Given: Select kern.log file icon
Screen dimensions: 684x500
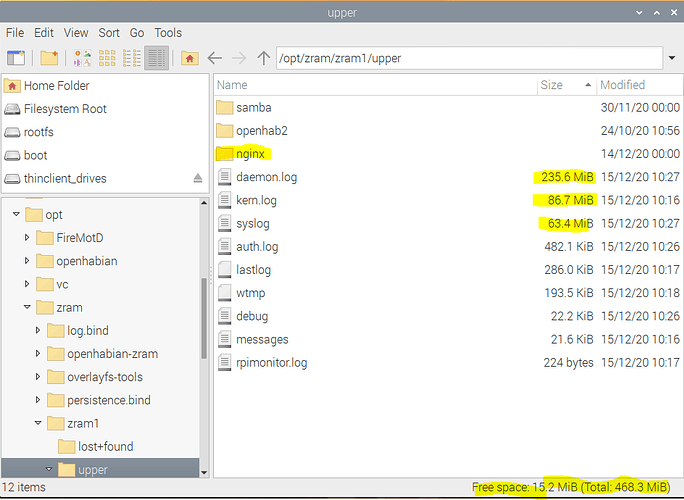Looking at the screenshot, I should click(225, 200).
